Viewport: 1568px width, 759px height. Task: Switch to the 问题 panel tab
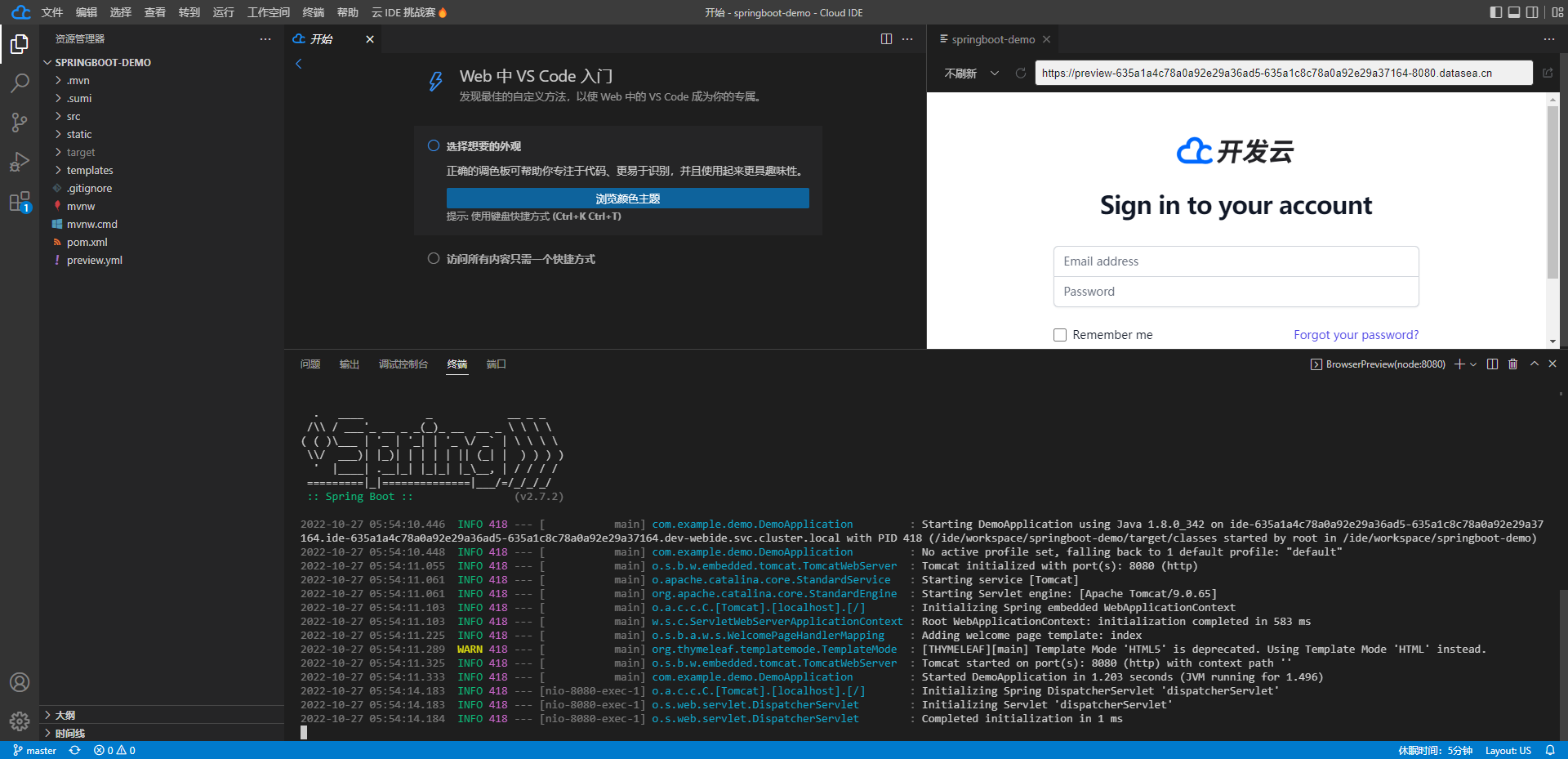click(310, 364)
